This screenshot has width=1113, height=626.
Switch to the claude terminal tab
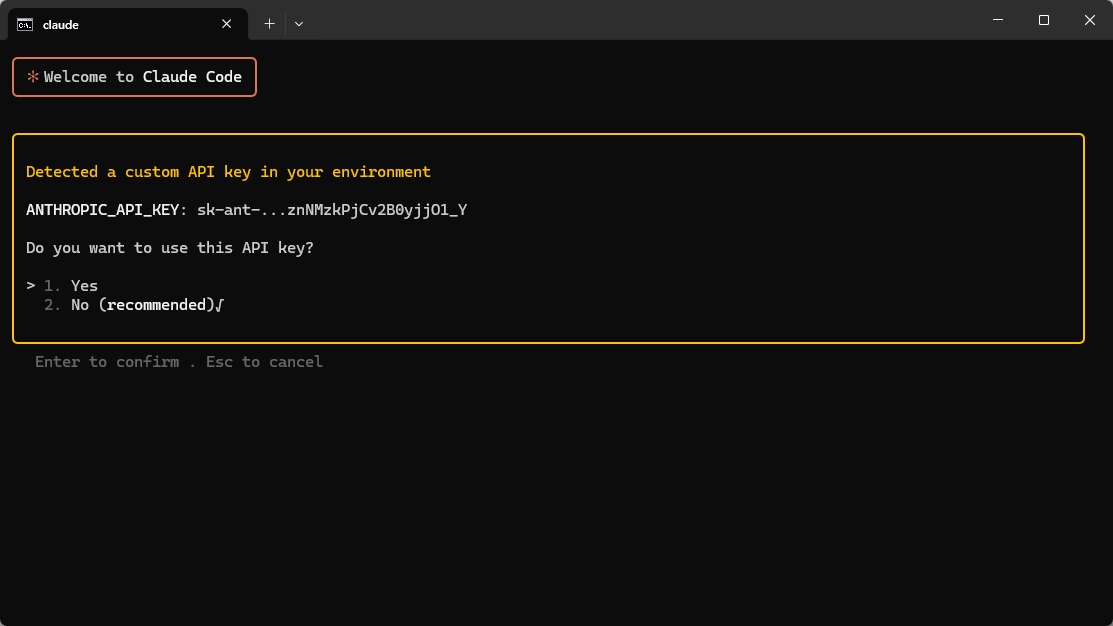[x=120, y=24]
